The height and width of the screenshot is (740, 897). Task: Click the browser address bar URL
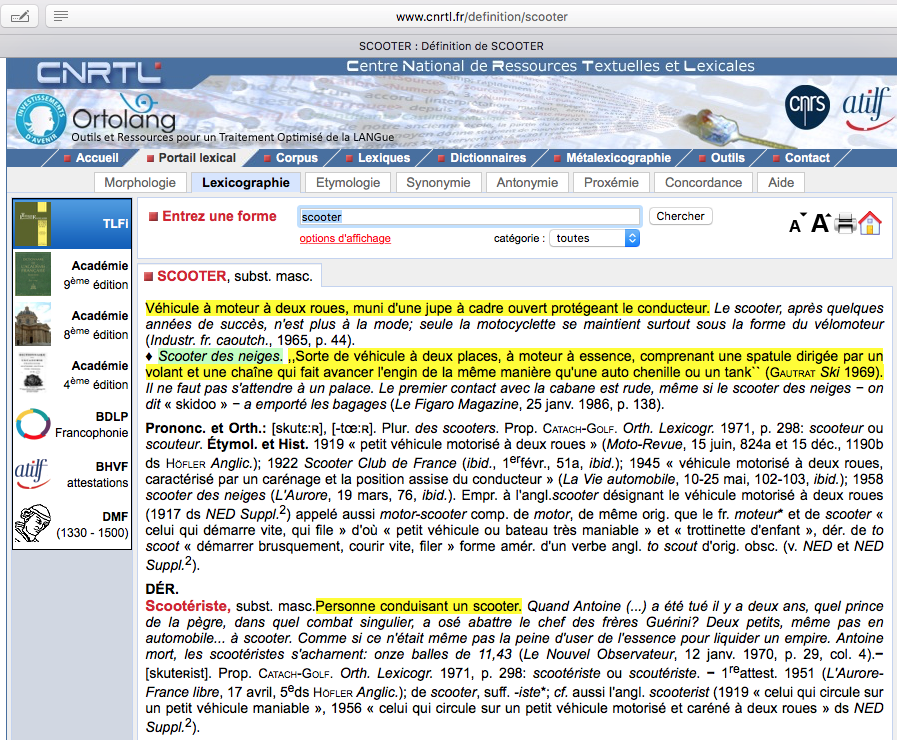pyautogui.click(x=482, y=17)
